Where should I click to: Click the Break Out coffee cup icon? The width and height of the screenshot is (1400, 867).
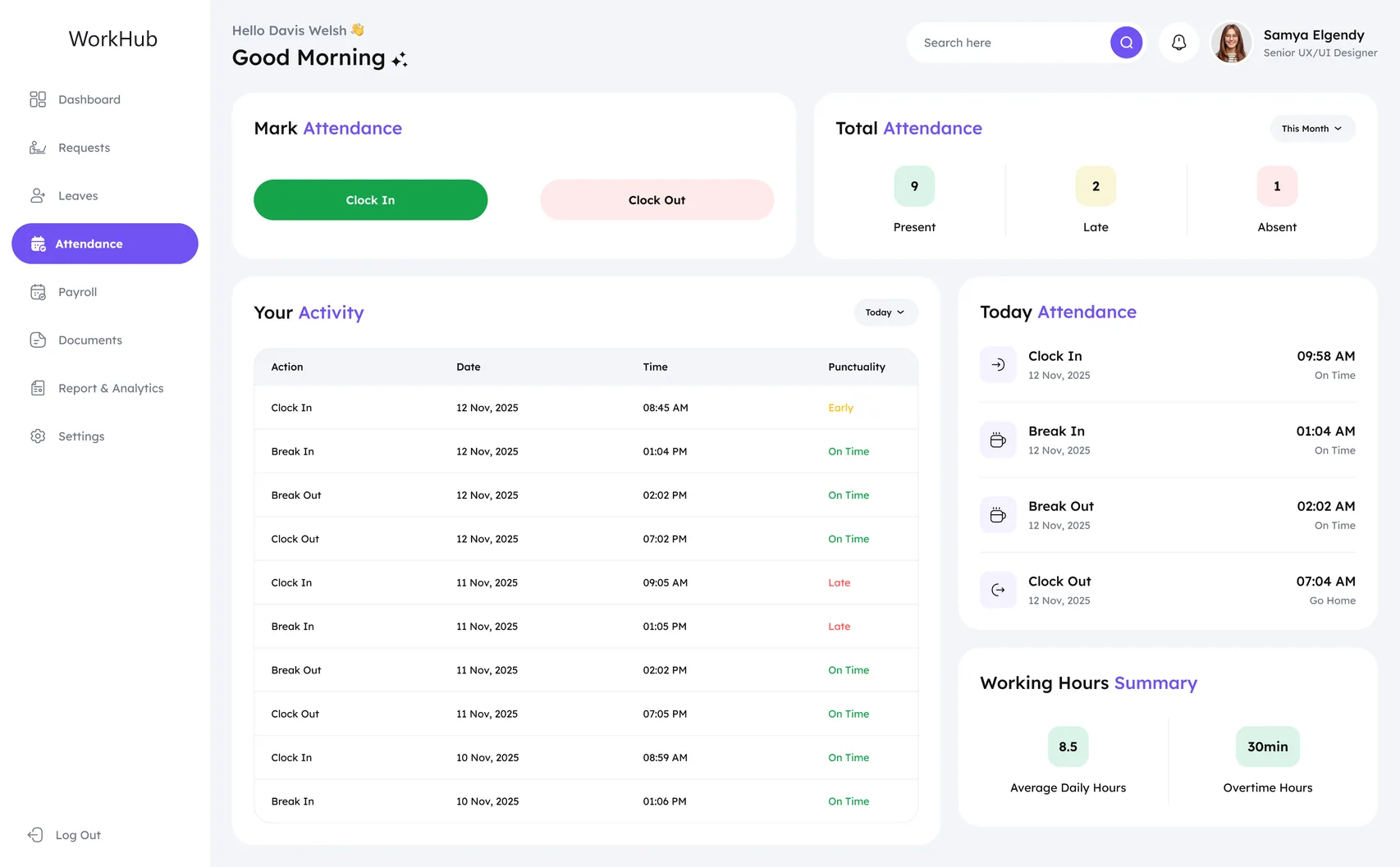click(x=998, y=515)
